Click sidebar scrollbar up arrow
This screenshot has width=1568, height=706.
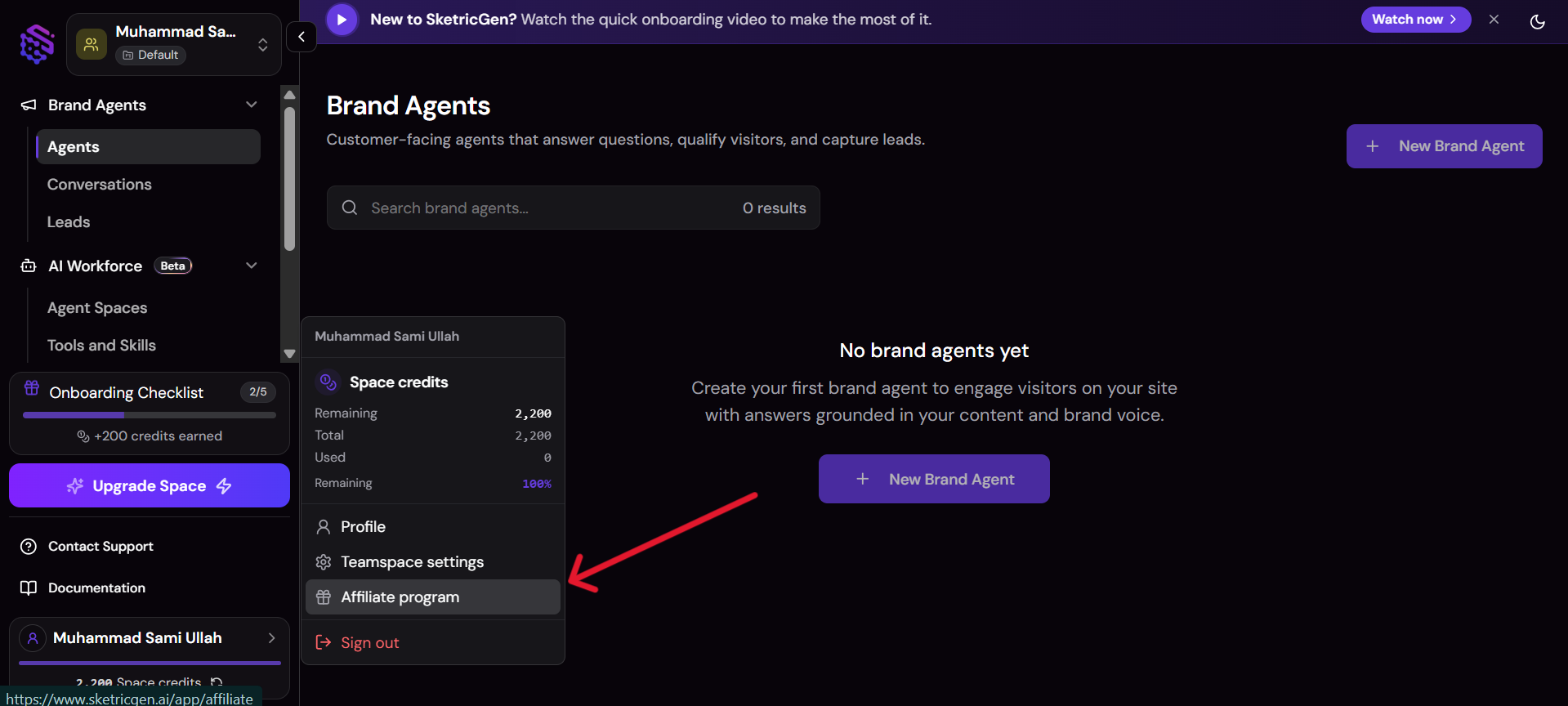tap(289, 94)
